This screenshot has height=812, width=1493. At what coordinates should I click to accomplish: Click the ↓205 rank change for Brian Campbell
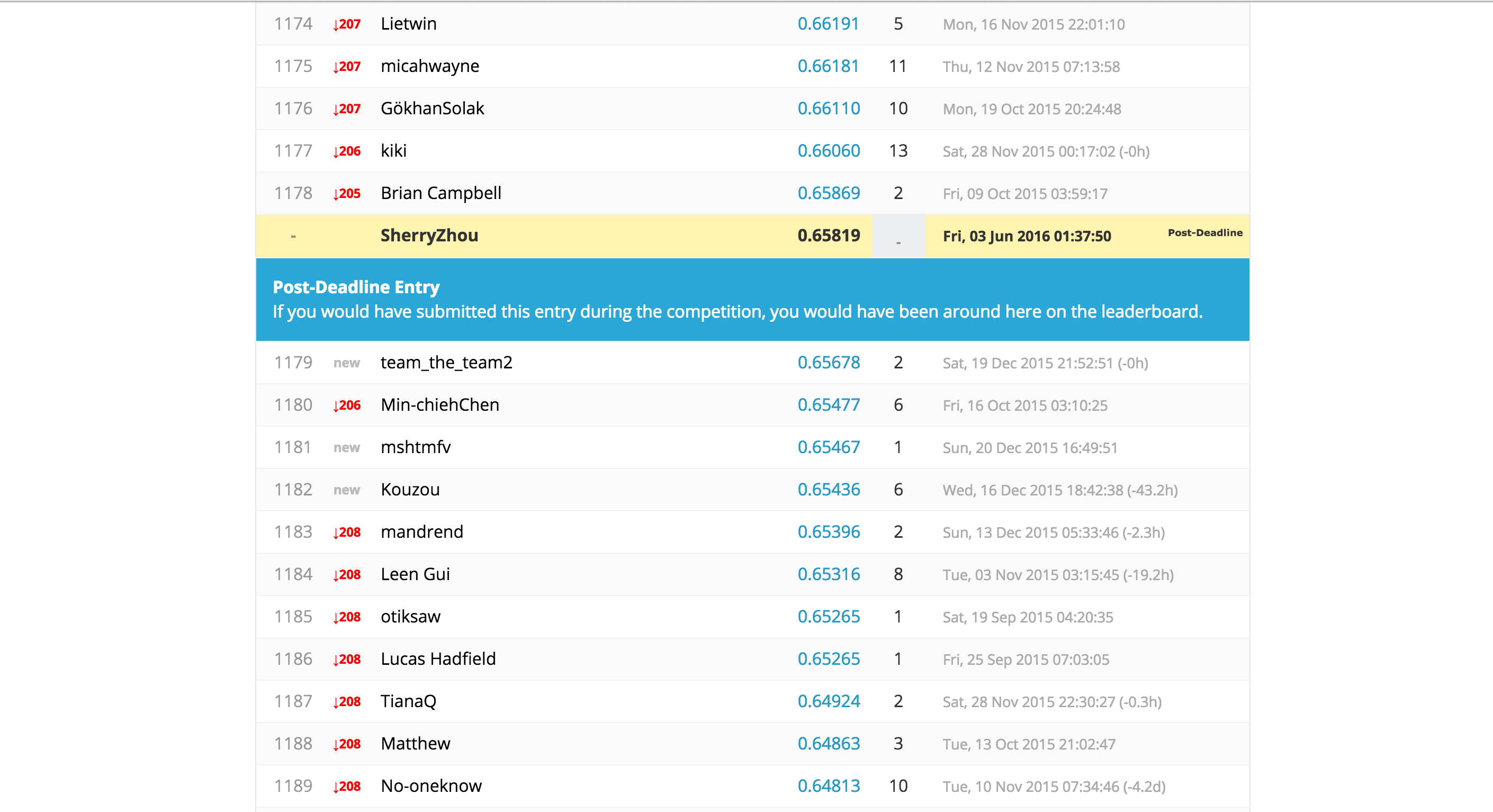tap(347, 194)
